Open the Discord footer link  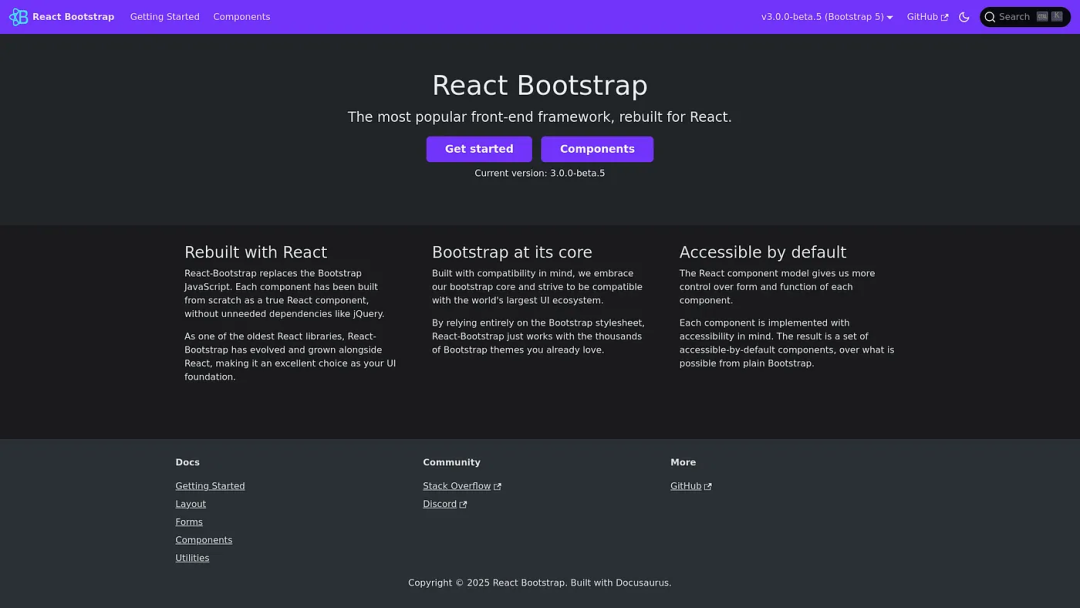(x=440, y=504)
